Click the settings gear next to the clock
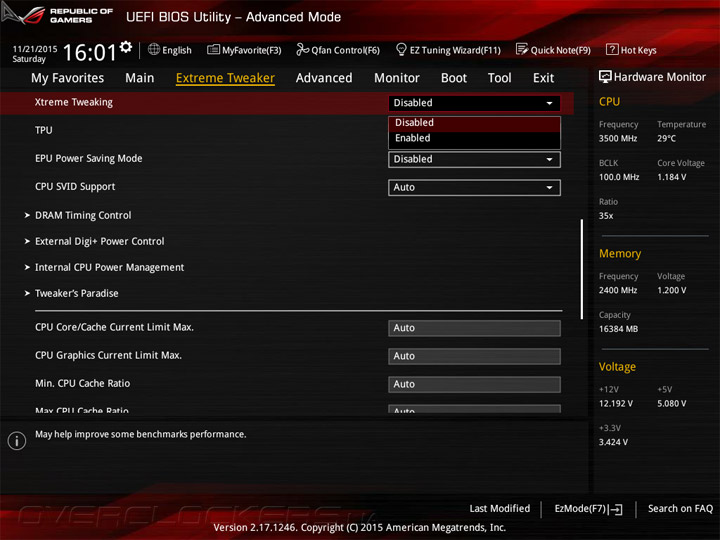The image size is (720, 540). pyautogui.click(x=126, y=47)
